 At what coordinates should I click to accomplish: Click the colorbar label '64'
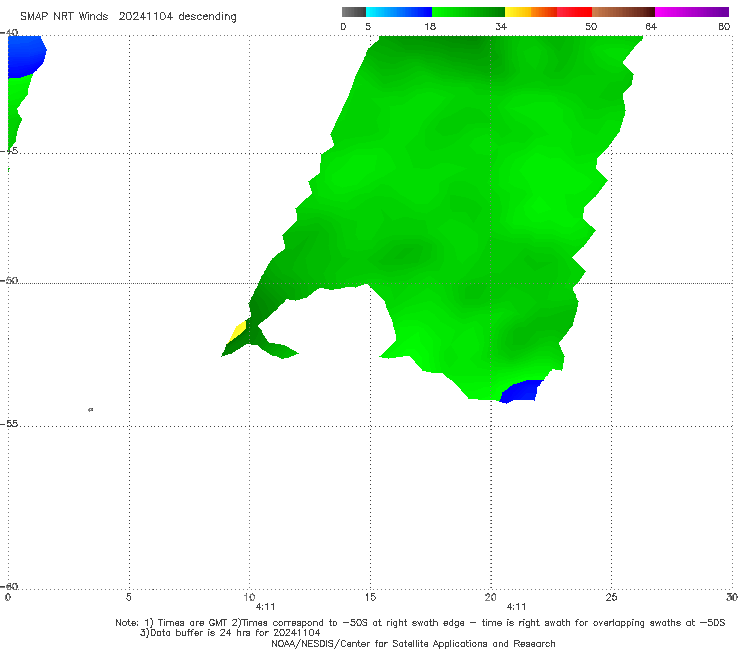pos(651,27)
